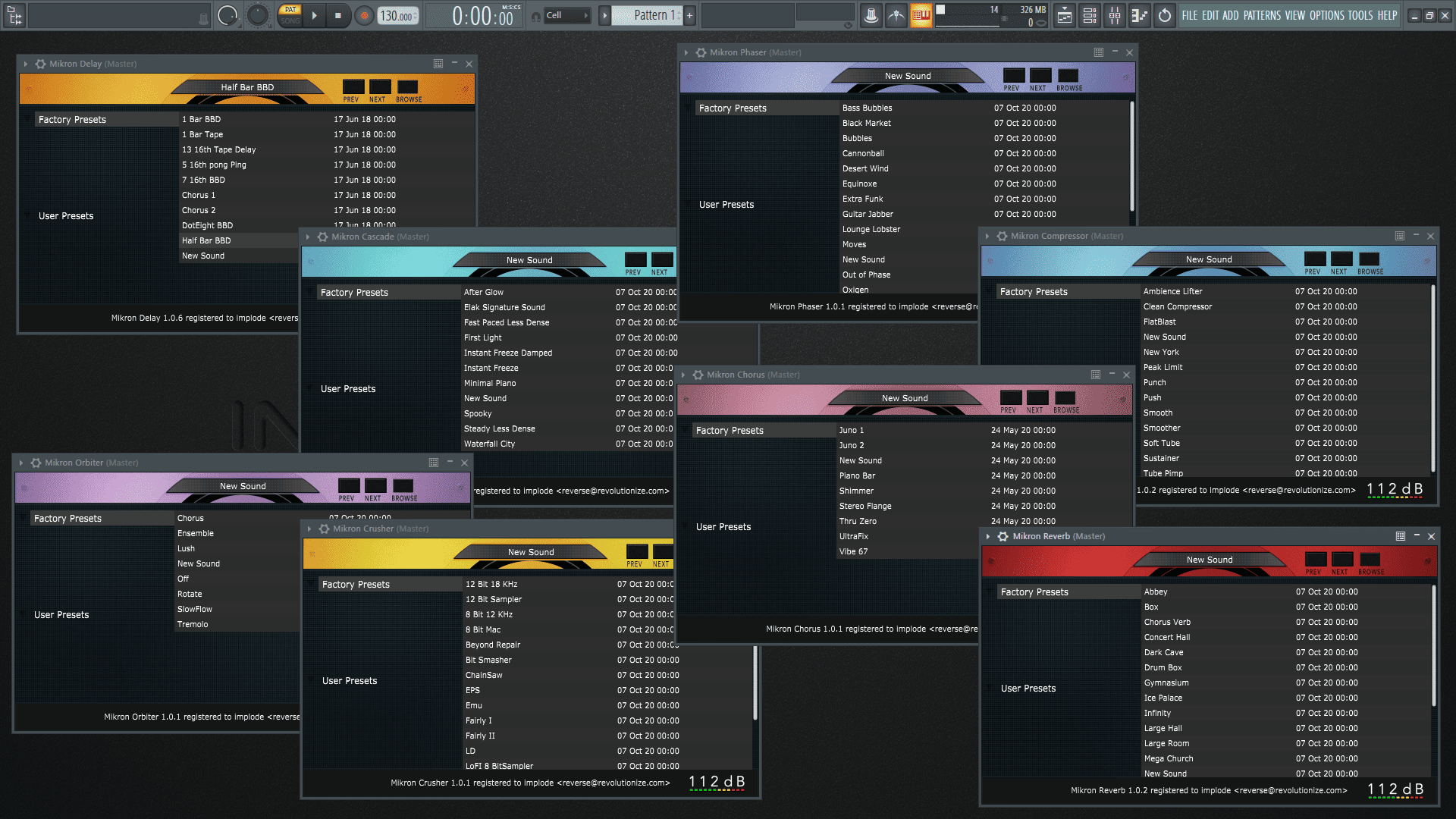Stop playback with the stop button
1456x819 pixels.
[338, 15]
